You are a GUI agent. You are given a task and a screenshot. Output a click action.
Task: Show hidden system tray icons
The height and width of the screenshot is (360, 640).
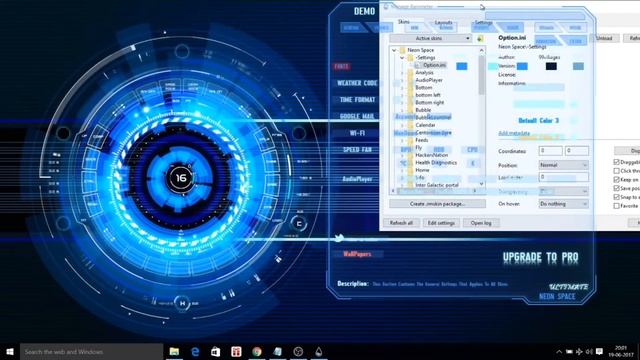click(559, 351)
